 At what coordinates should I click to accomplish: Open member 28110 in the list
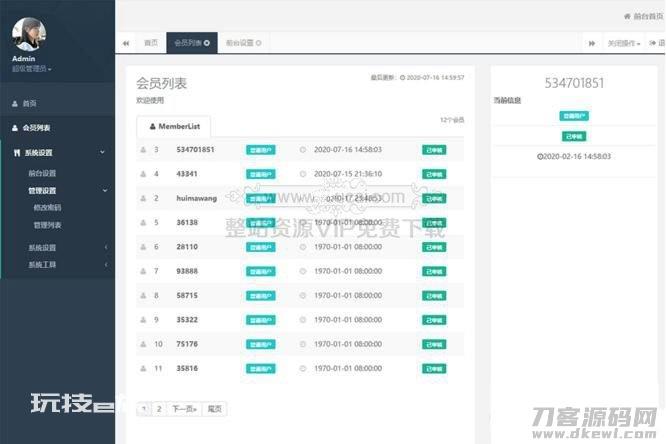tap(187, 247)
